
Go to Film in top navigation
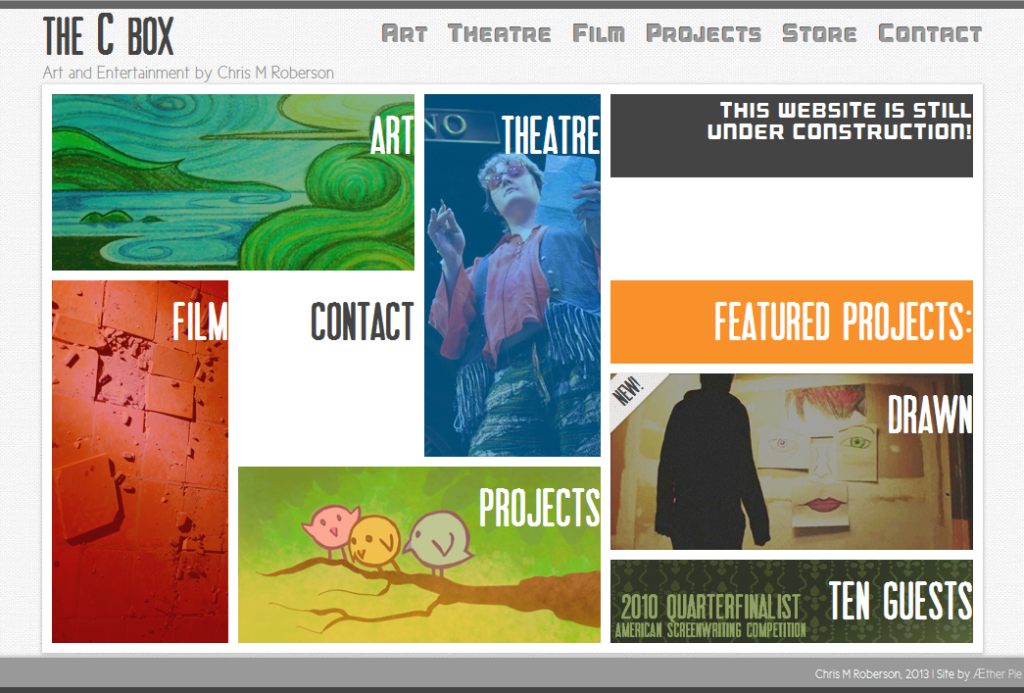coord(598,33)
